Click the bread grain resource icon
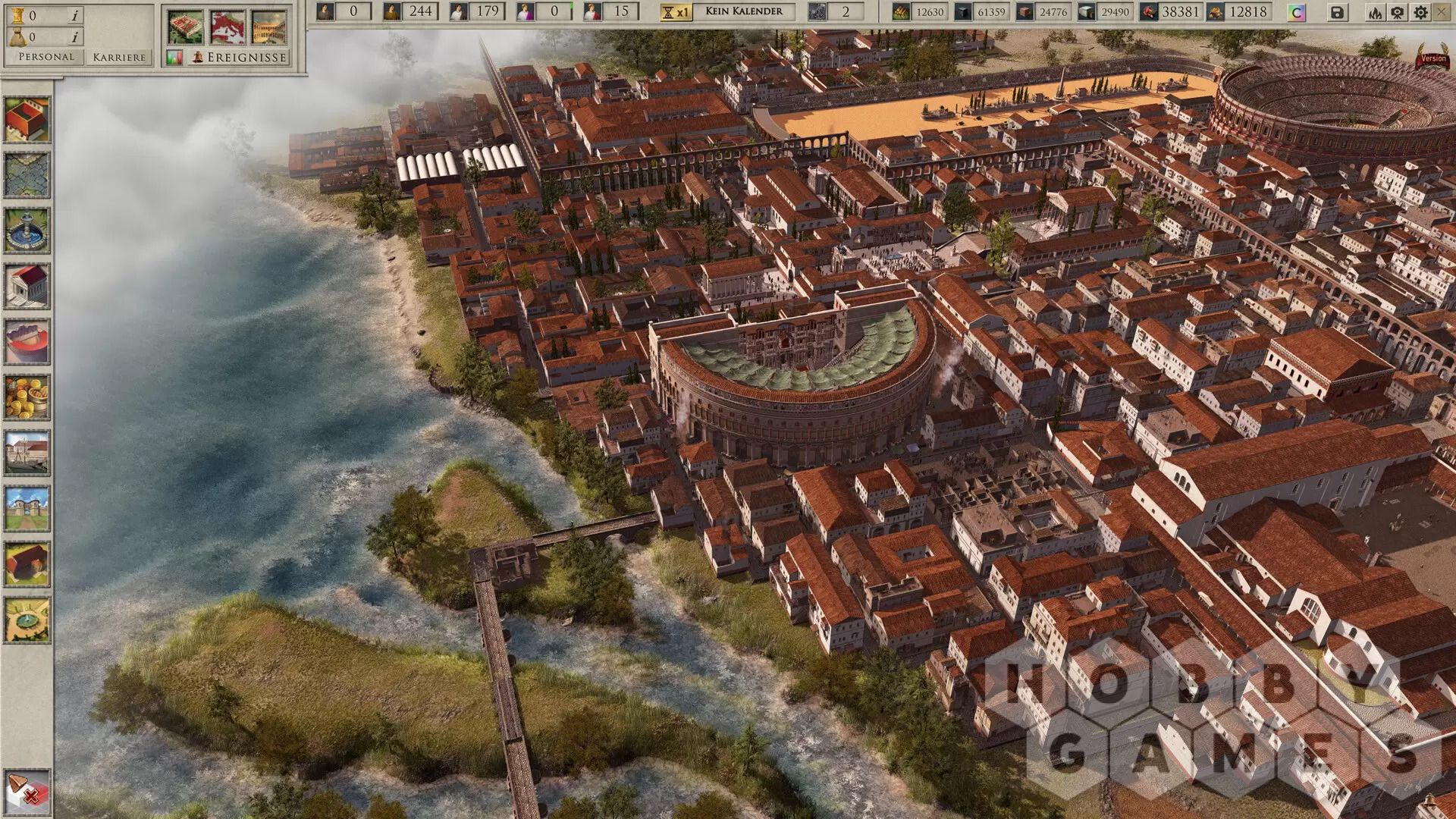1456x819 pixels. click(1215, 11)
